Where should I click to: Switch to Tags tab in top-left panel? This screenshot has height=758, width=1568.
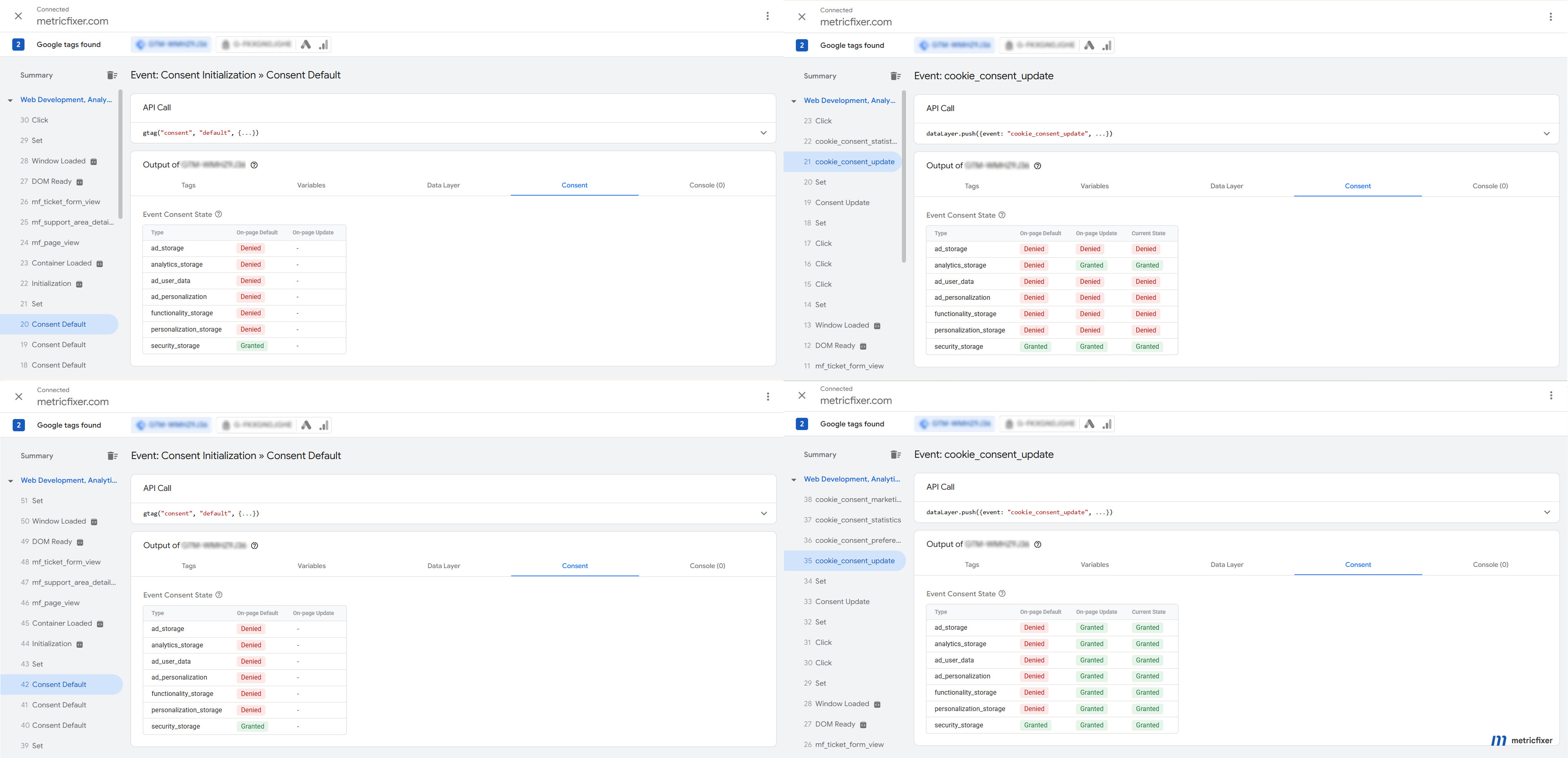(x=188, y=185)
